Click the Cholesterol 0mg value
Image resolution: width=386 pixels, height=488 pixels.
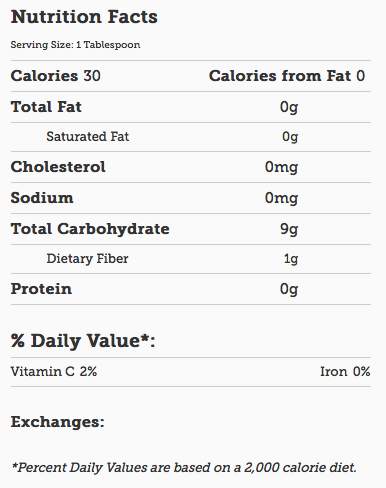[281, 167]
